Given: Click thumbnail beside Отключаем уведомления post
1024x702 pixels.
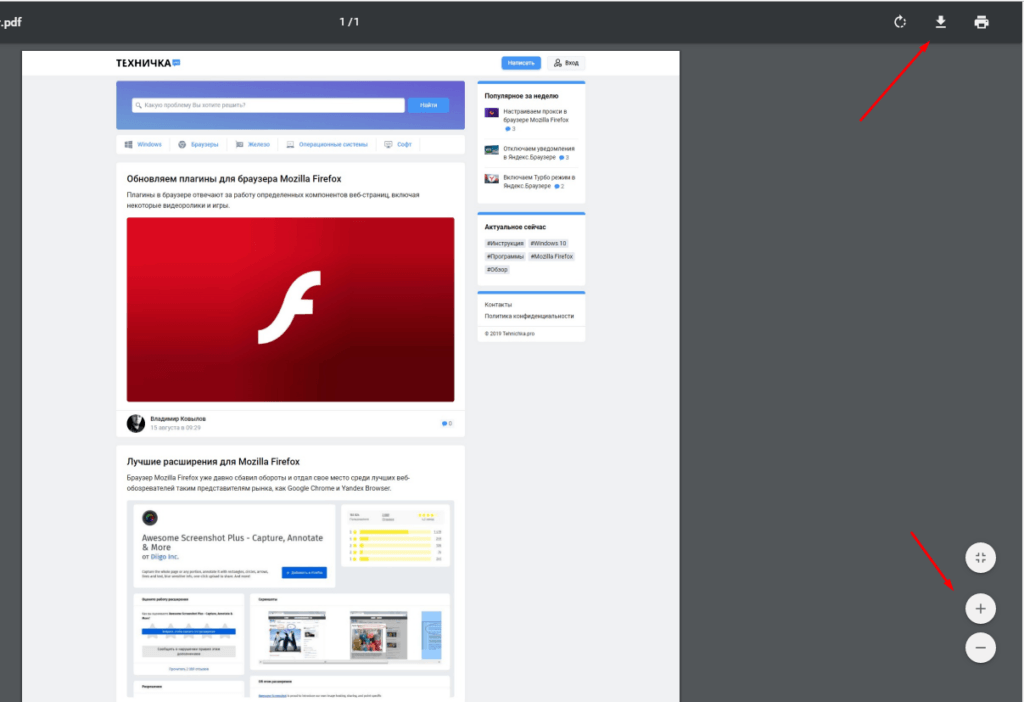Looking at the screenshot, I should pyautogui.click(x=492, y=150).
